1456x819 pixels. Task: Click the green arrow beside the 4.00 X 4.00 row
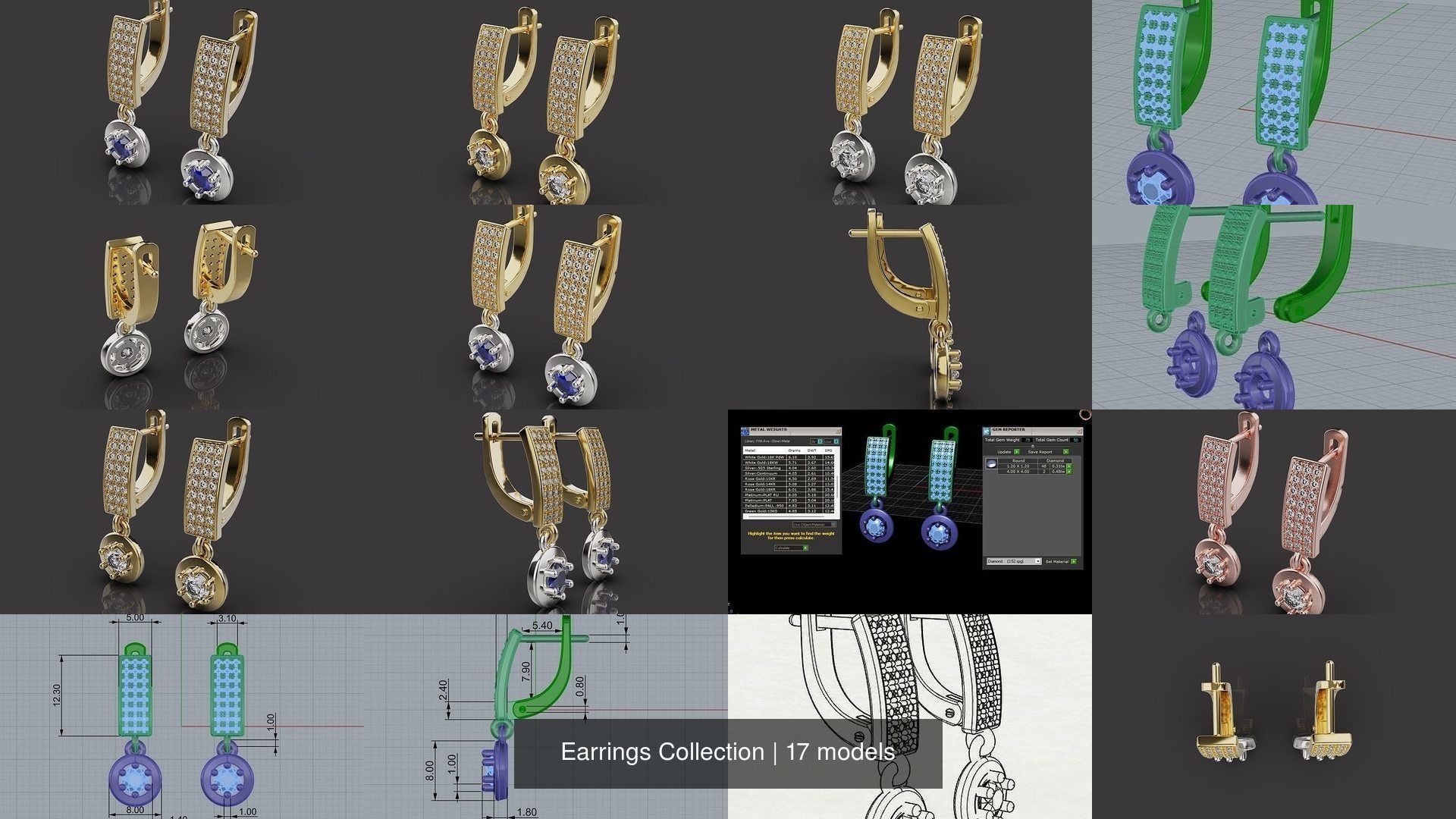point(1069,472)
